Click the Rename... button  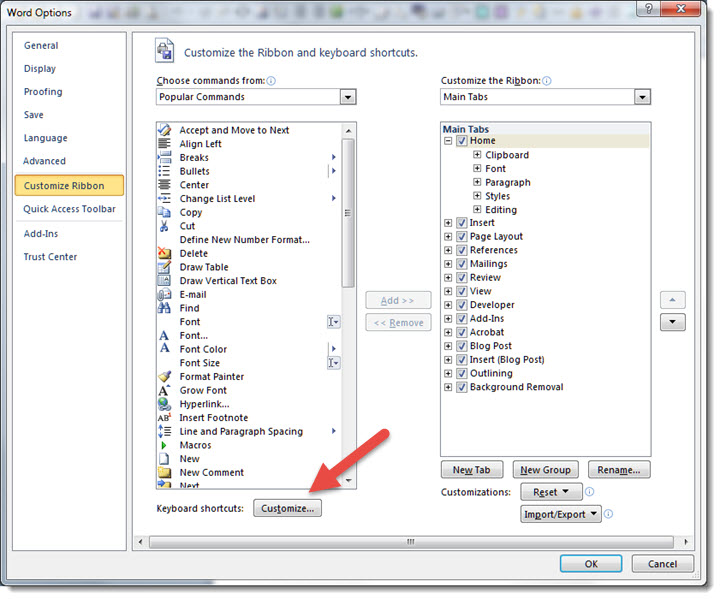(x=619, y=470)
